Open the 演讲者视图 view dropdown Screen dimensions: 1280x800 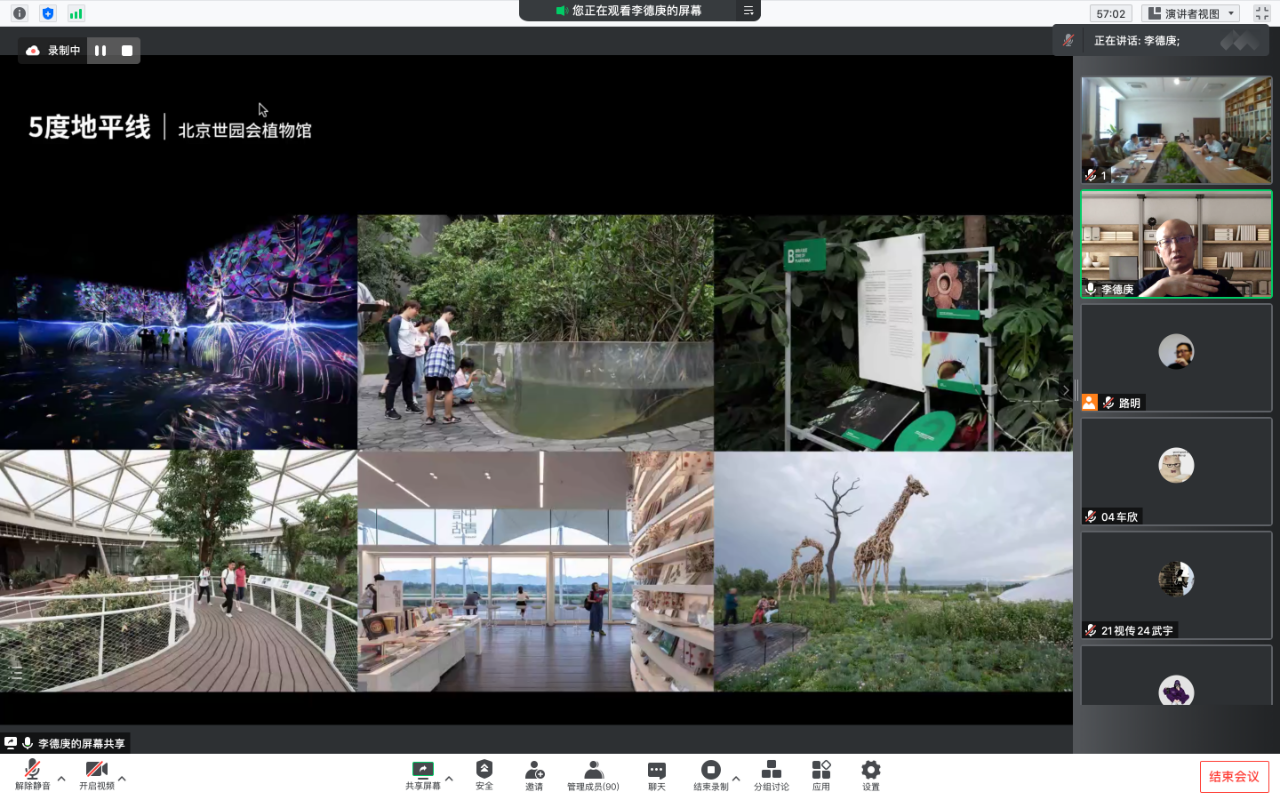pyautogui.click(x=1191, y=13)
